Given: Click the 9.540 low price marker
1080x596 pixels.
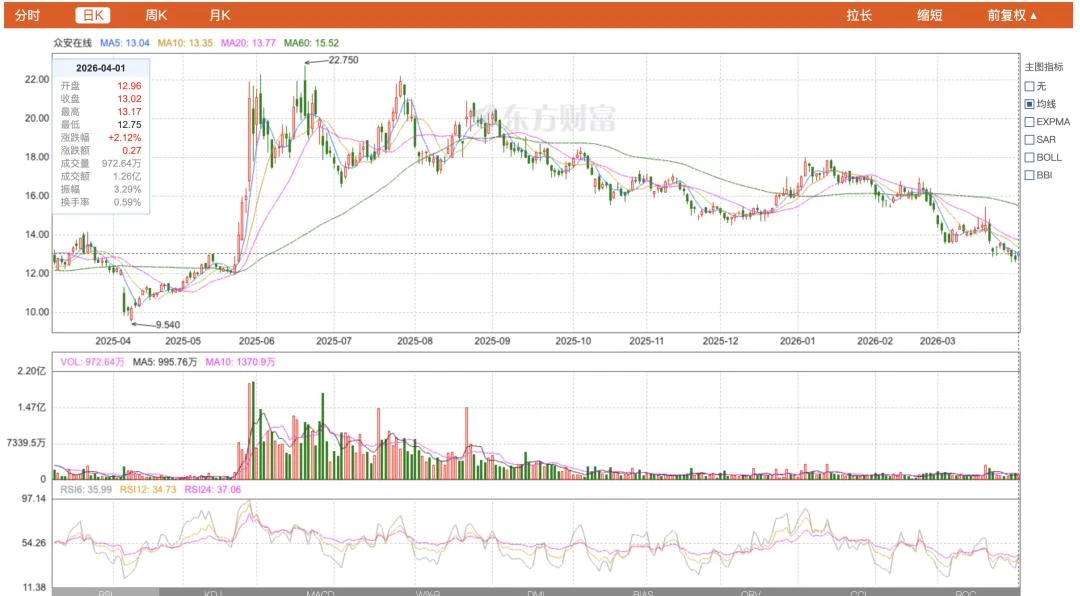Looking at the screenshot, I should pyautogui.click(x=167, y=324).
